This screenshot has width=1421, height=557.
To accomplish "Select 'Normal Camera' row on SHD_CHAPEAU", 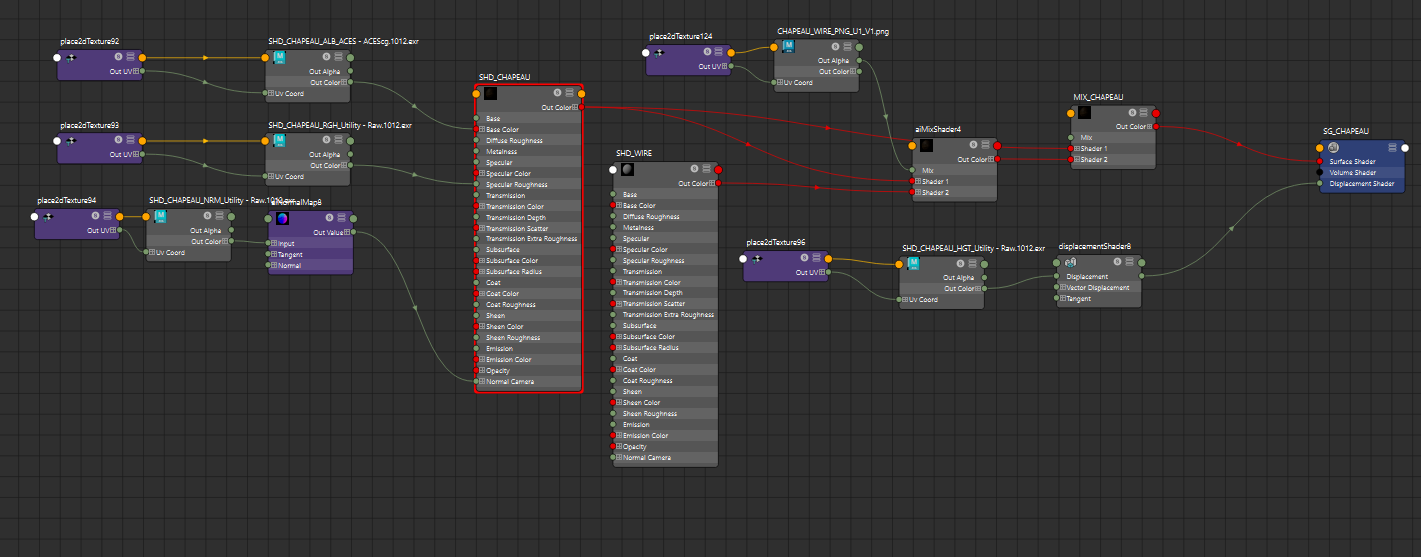I will (x=528, y=382).
